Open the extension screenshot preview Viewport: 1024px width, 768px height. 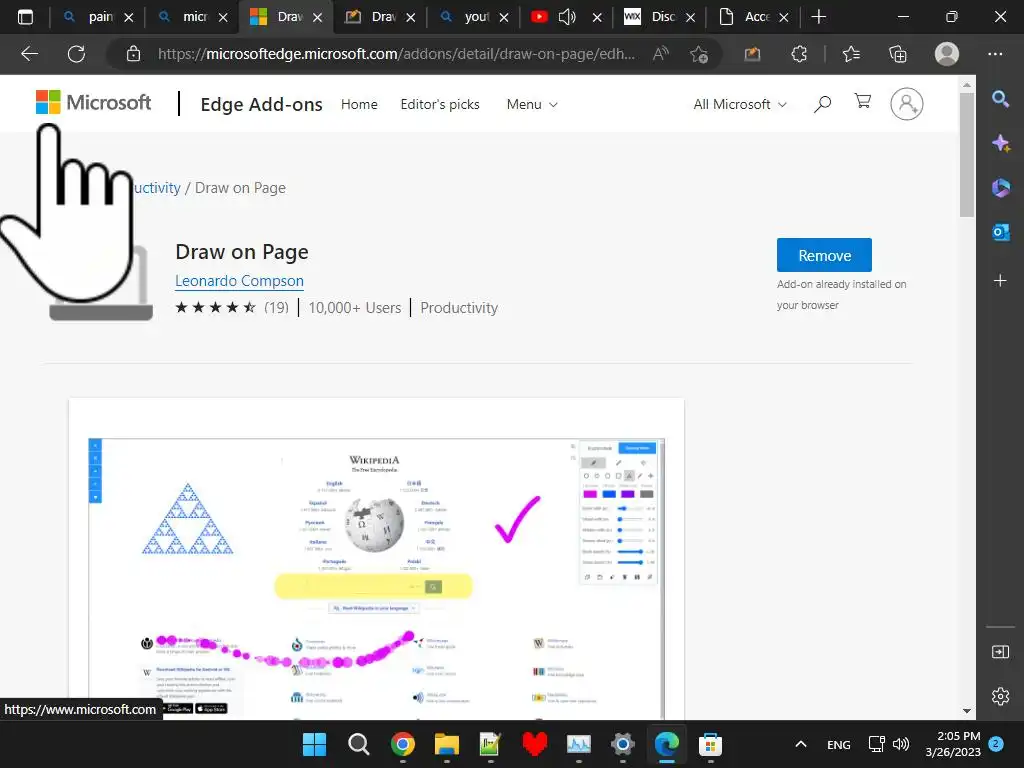[376, 578]
